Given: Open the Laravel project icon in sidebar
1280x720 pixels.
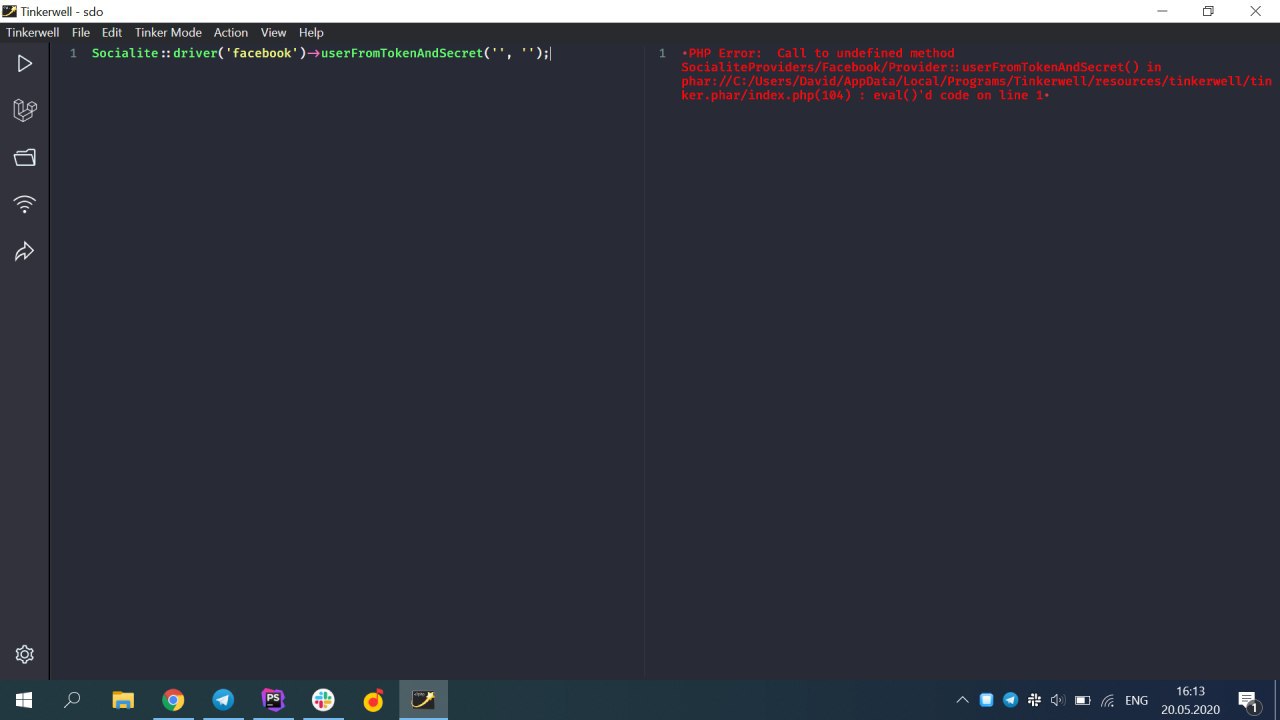Looking at the screenshot, I should 24,110.
